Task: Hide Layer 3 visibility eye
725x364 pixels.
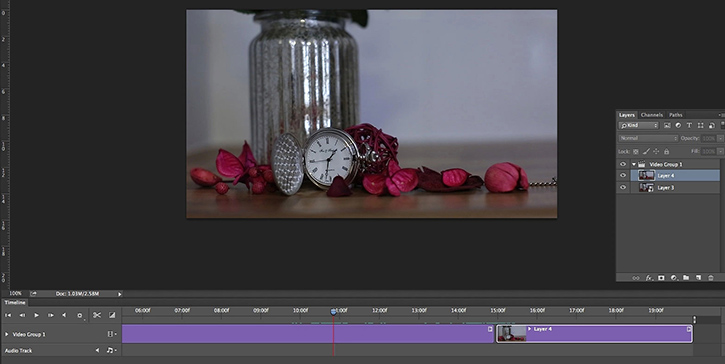Action: coord(623,187)
